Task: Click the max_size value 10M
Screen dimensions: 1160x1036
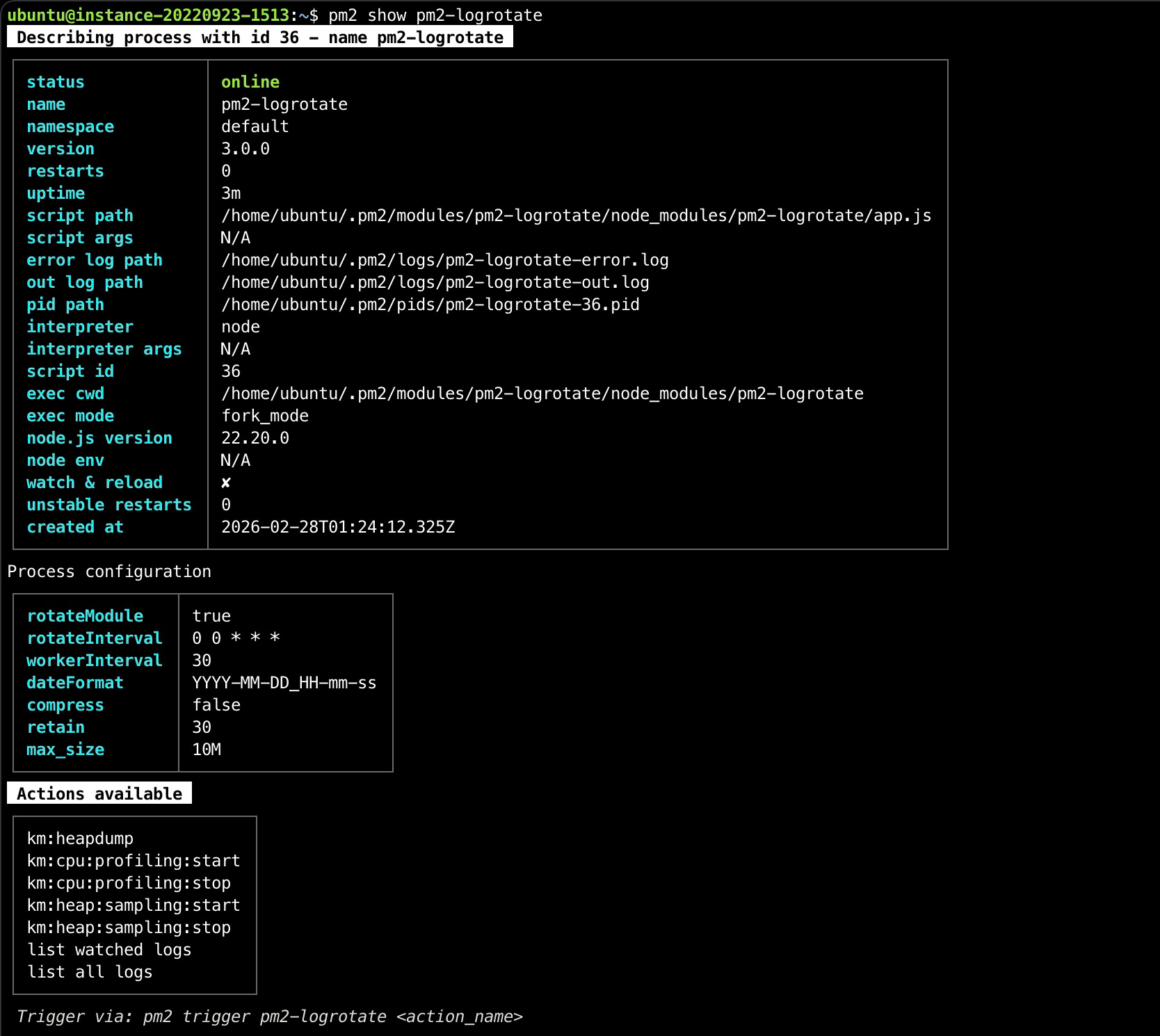Action: coord(207,750)
